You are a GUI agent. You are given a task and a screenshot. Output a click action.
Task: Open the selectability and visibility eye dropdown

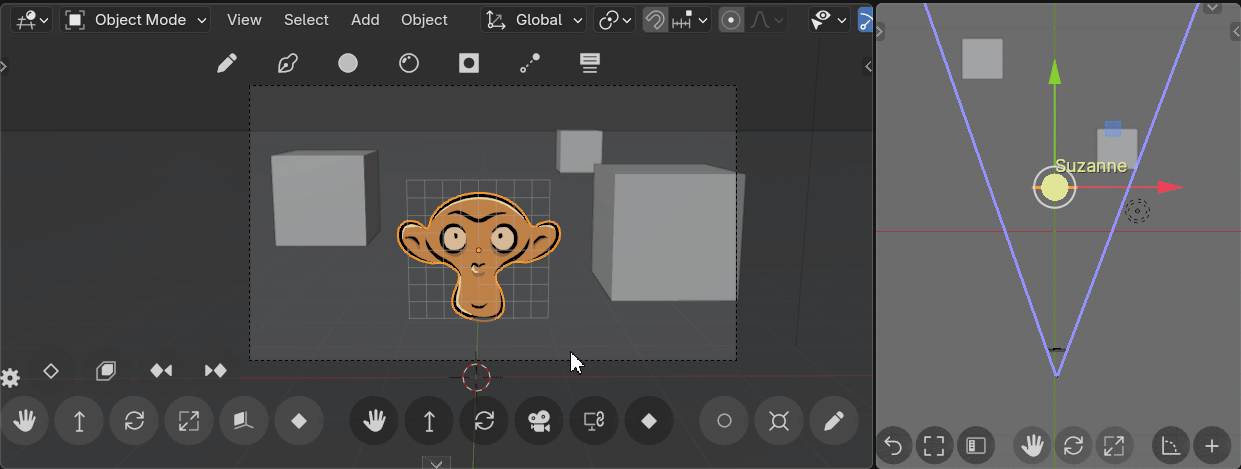[x=829, y=19]
